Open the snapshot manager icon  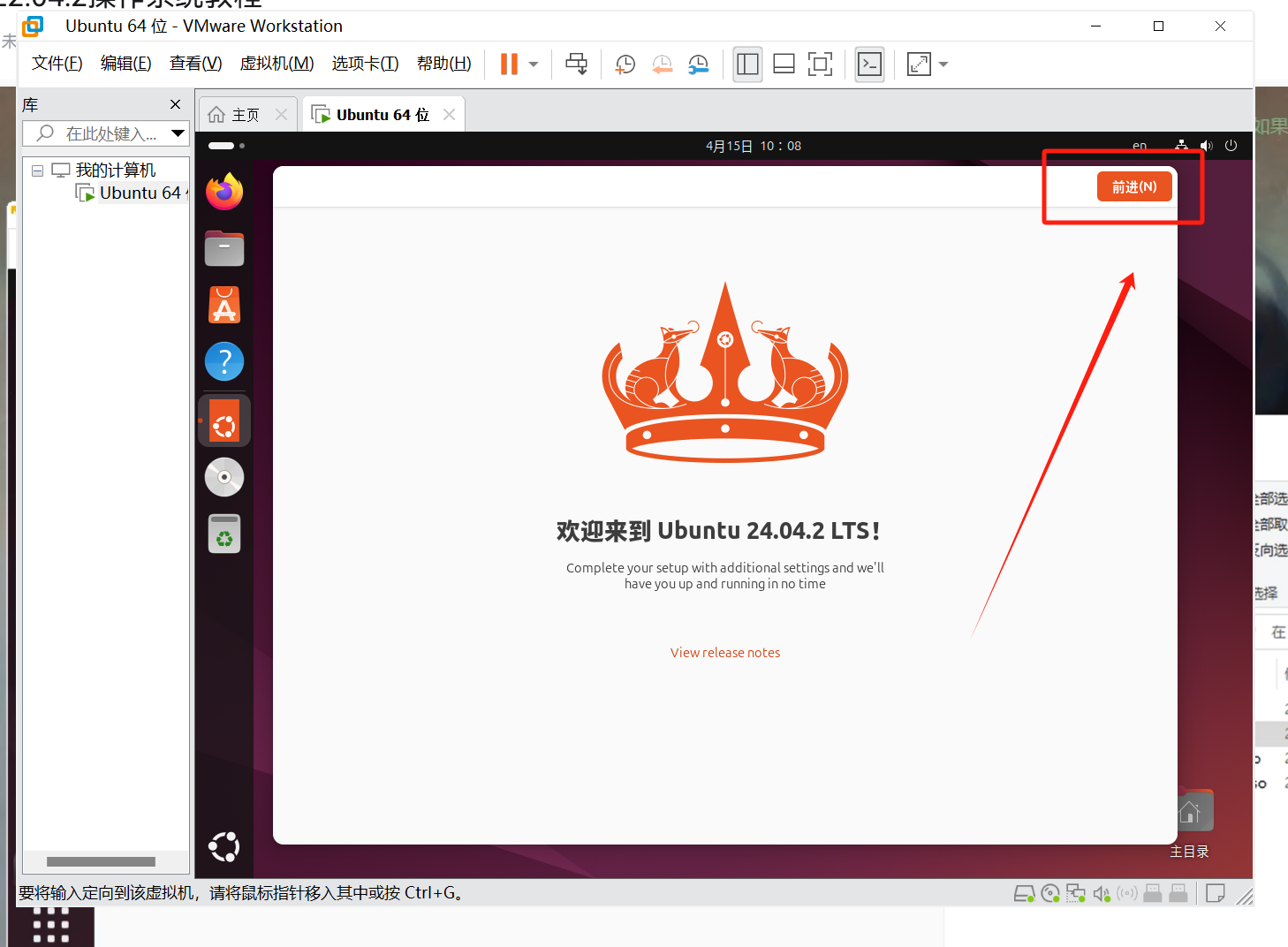click(699, 64)
